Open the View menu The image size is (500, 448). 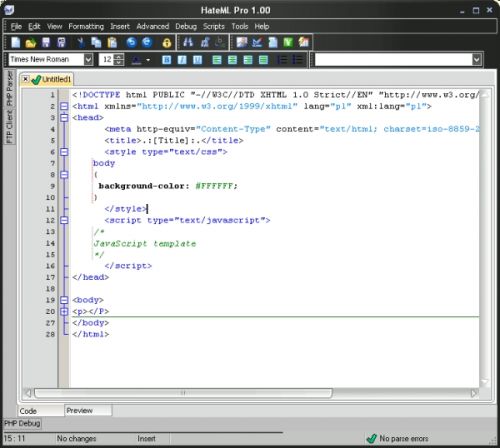pos(54,26)
